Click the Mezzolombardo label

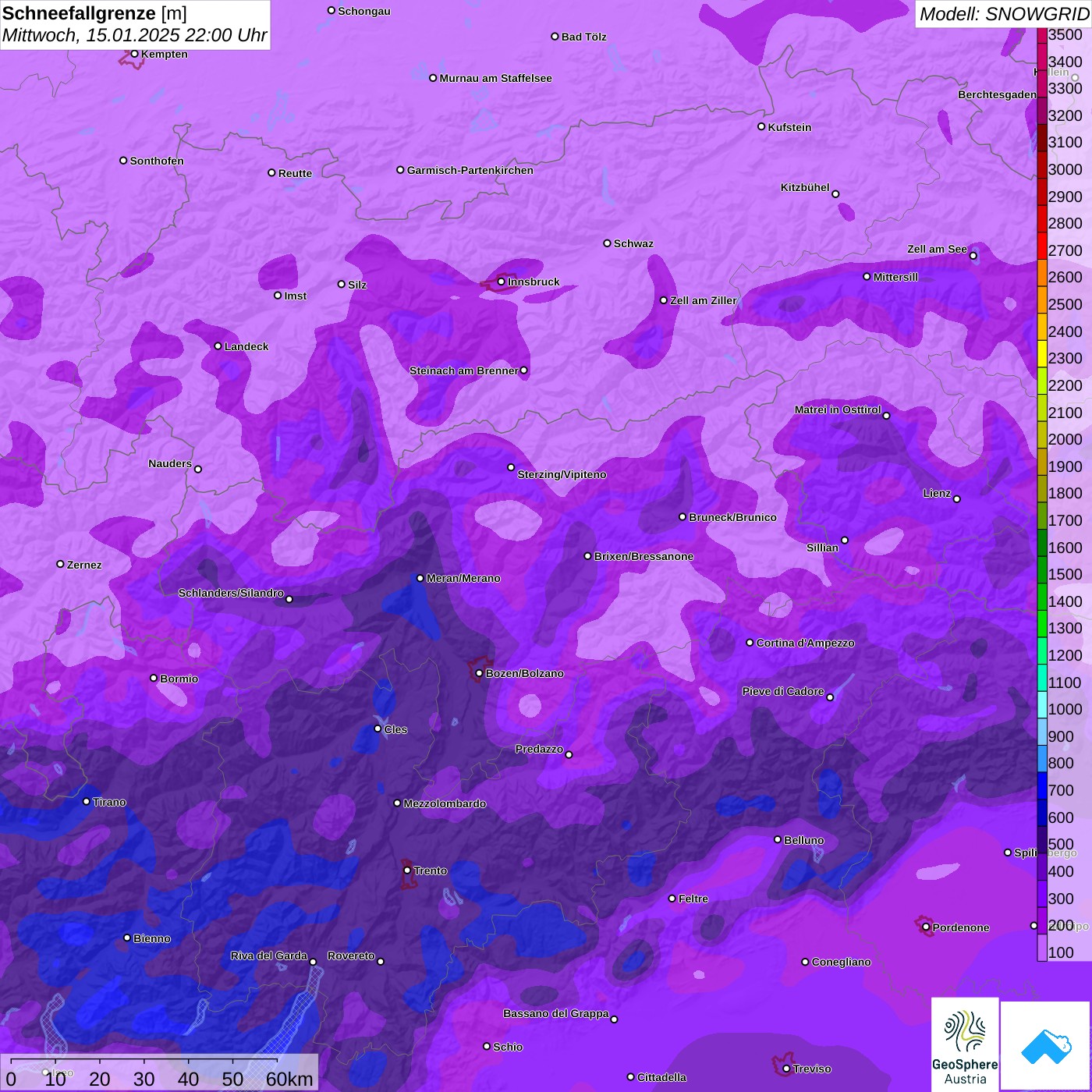tap(445, 803)
